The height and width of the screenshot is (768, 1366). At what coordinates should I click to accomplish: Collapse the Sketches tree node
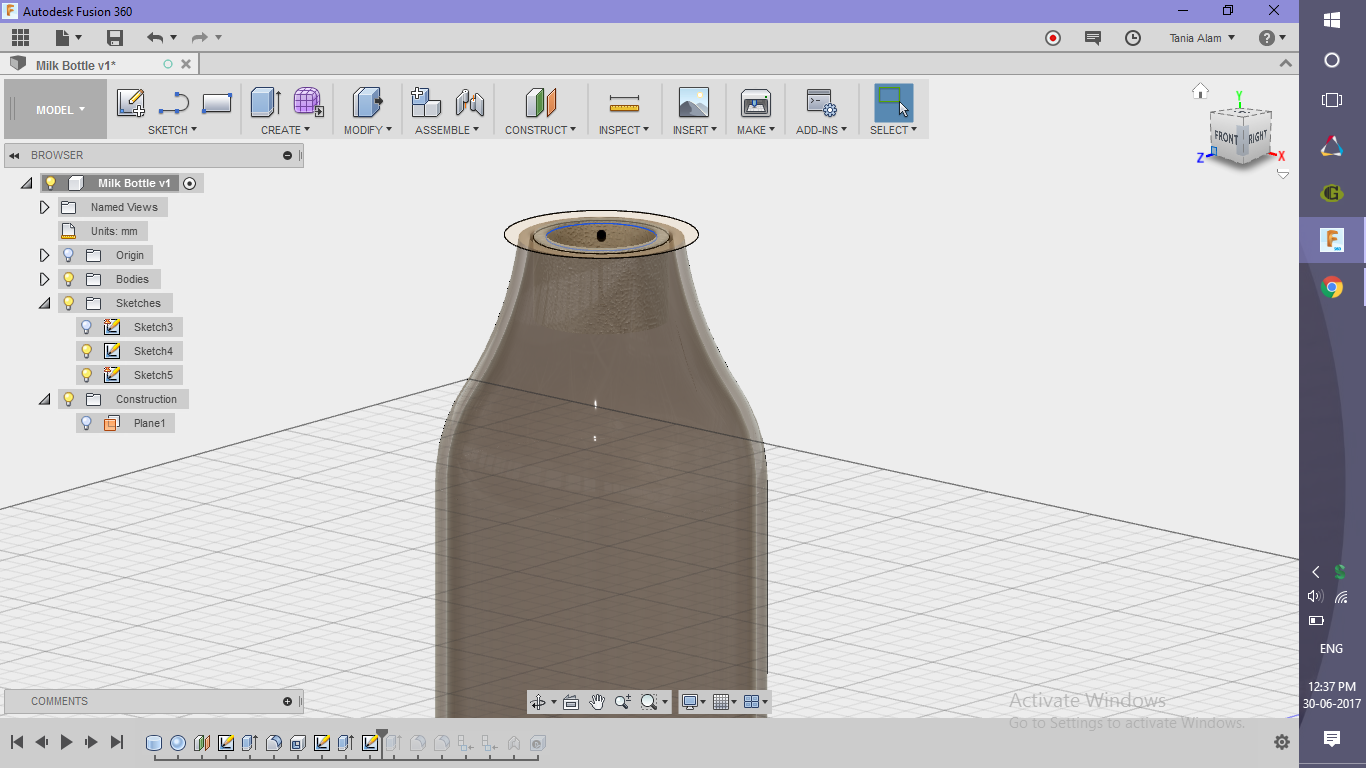point(44,303)
